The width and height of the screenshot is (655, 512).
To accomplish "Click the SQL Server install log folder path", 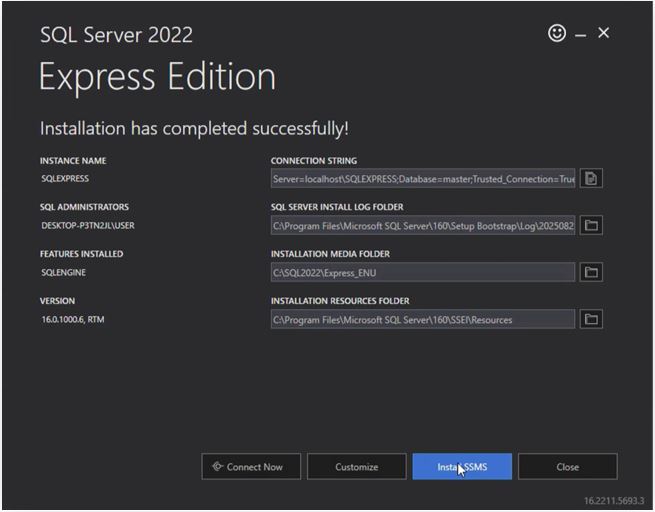I will click(x=422, y=226).
